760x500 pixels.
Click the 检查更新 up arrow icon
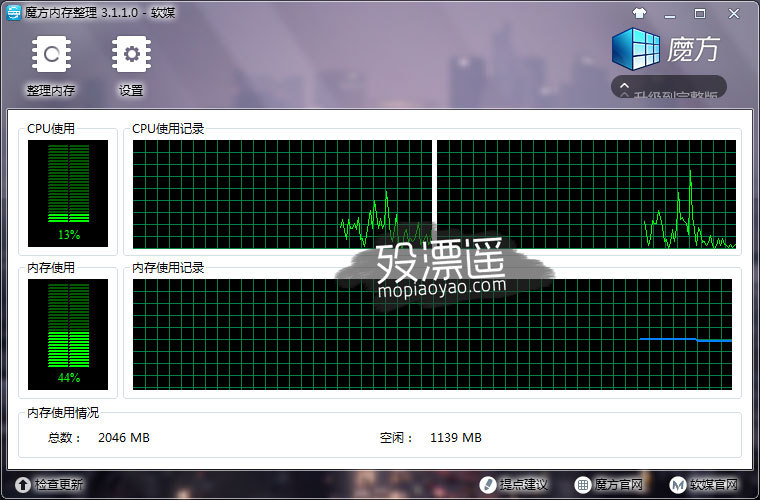click(23, 484)
